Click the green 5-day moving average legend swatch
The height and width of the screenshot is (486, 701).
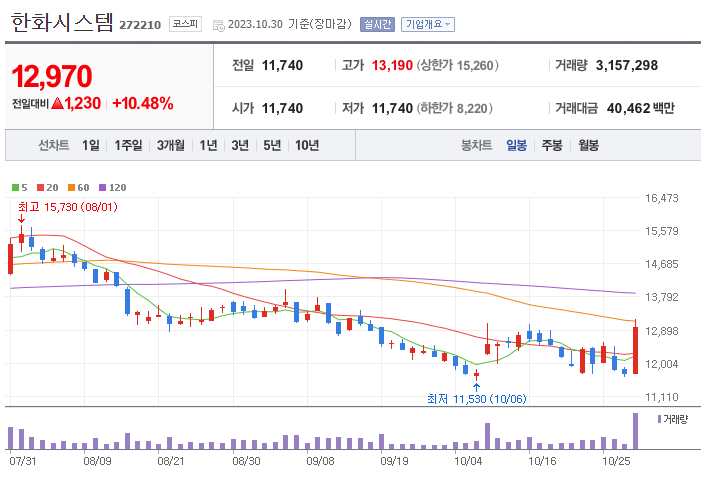15,188
